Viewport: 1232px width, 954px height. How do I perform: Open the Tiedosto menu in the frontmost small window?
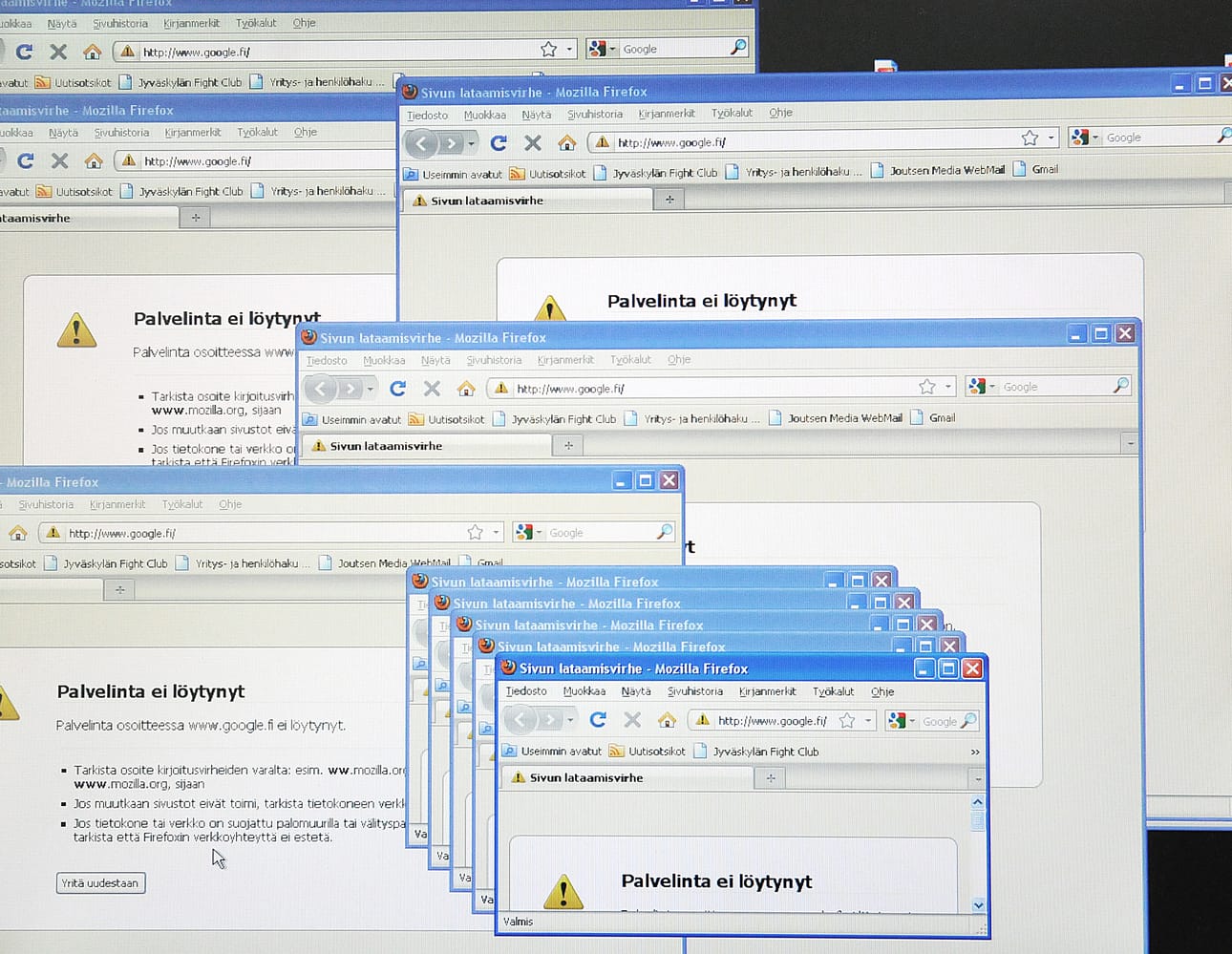pyautogui.click(x=526, y=691)
